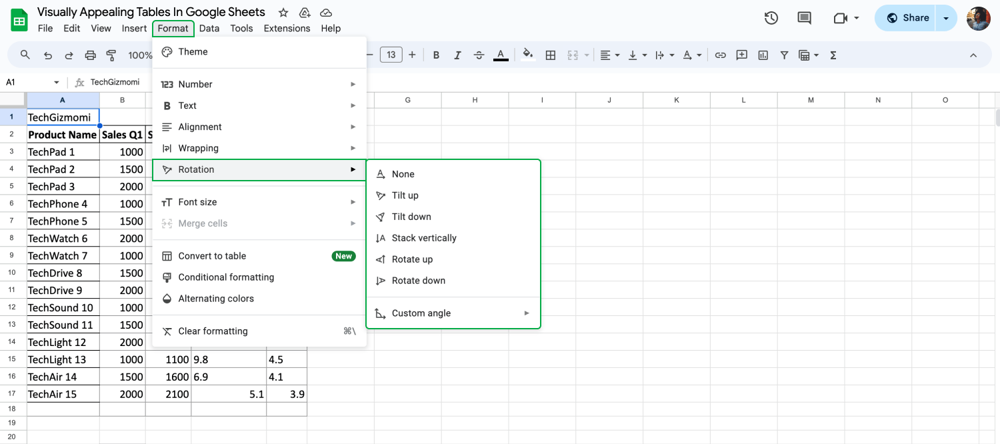Star the document title
This screenshot has height=444, width=1000.
click(283, 13)
